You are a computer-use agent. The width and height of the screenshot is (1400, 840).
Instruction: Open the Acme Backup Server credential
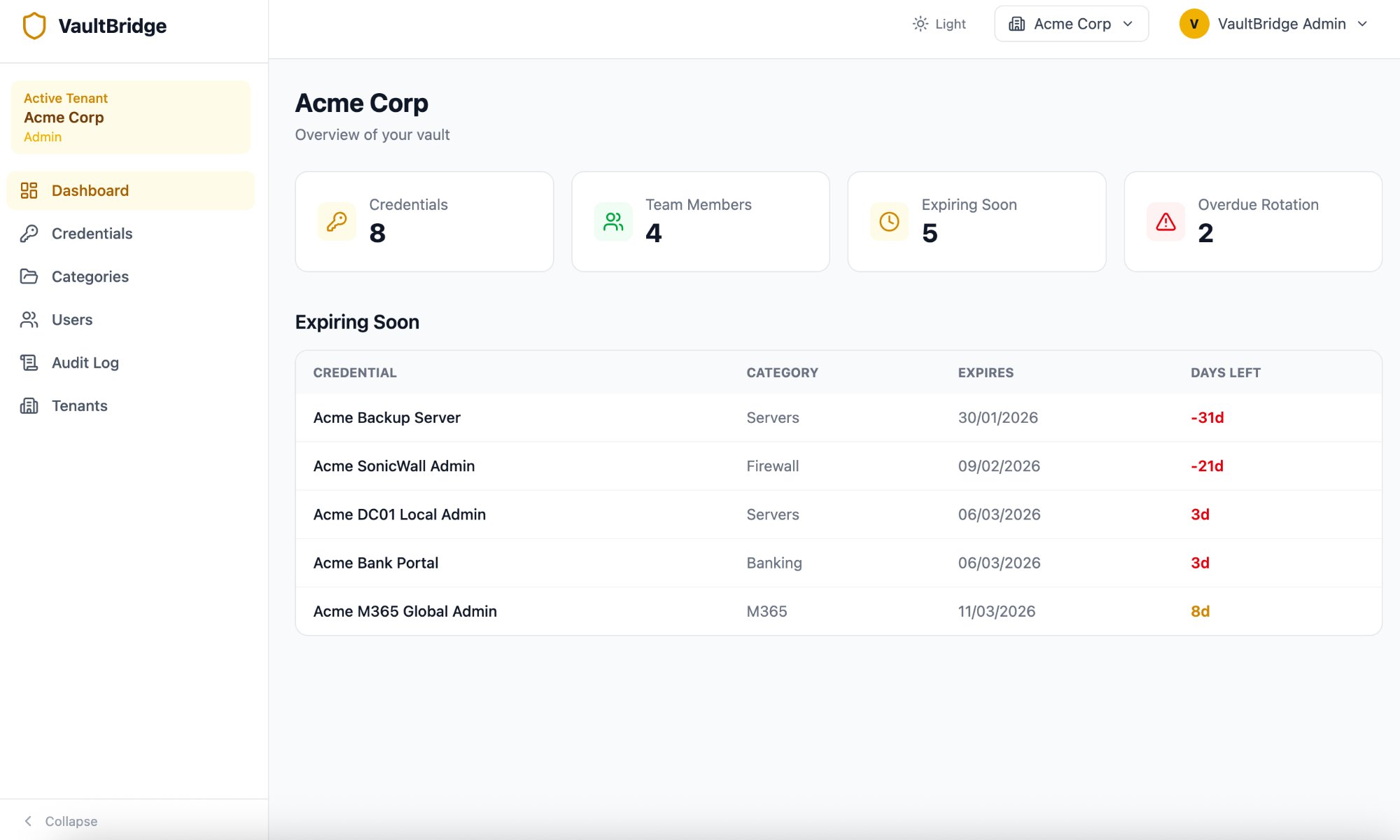tap(386, 417)
